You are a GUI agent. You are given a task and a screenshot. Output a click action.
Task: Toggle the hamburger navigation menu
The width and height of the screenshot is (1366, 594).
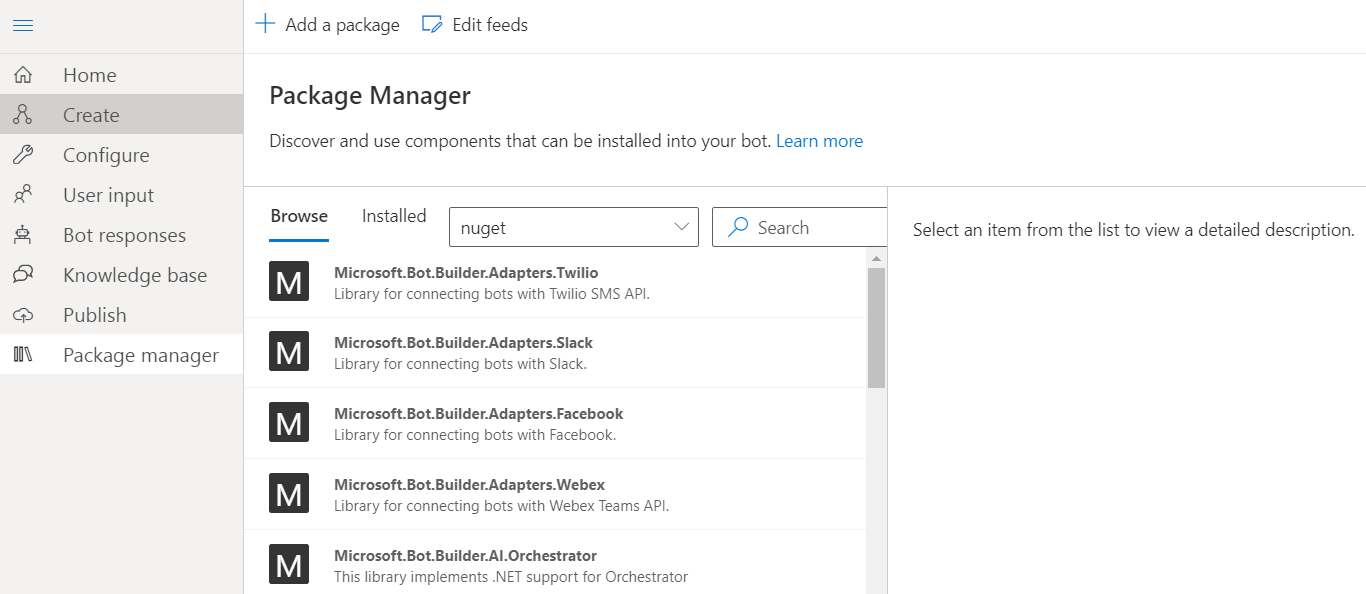coord(23,25)
